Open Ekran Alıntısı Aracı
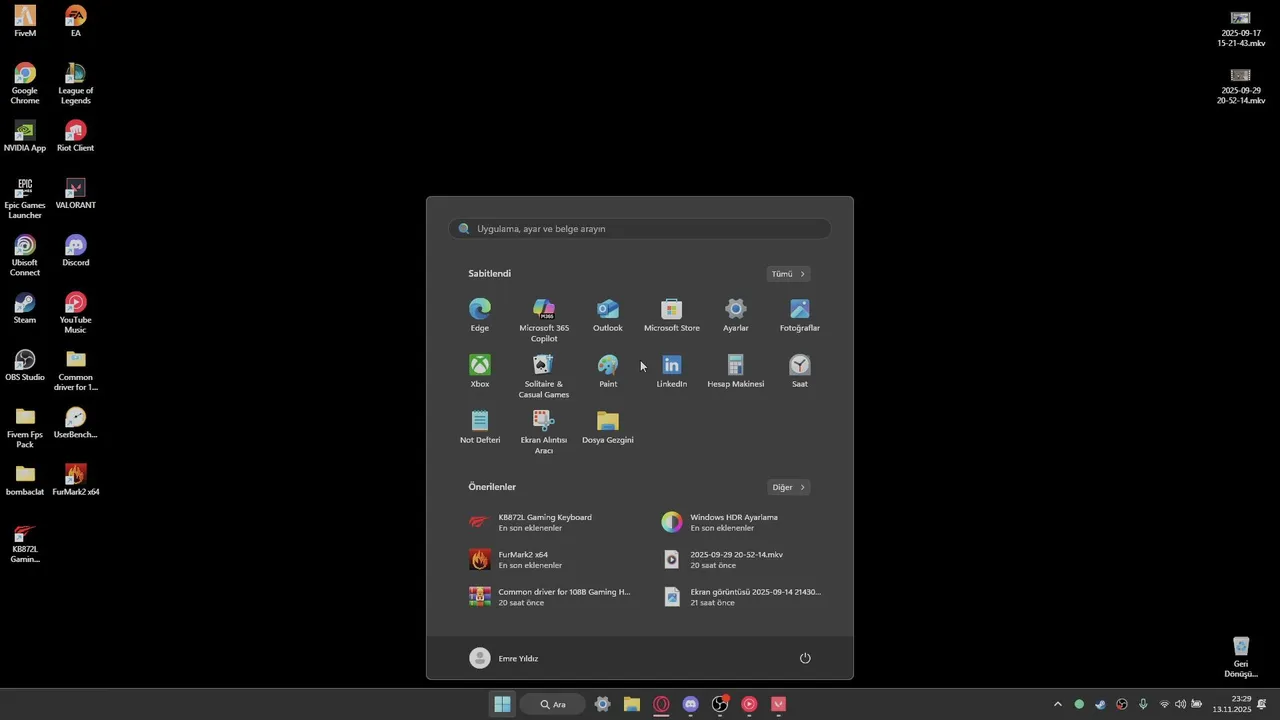The width and height of the screenshot is (1280, 720). pos(544,432)
